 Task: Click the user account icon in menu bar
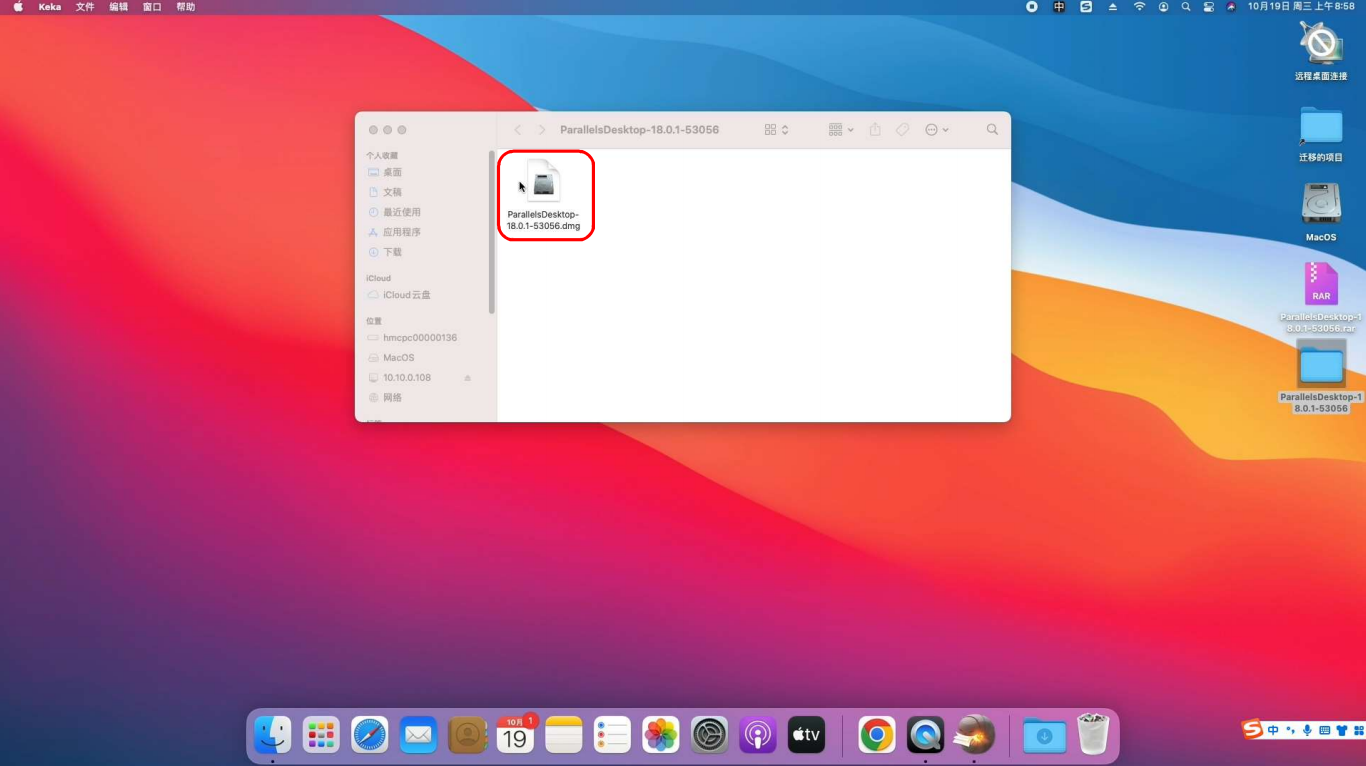coord(1163,7)
